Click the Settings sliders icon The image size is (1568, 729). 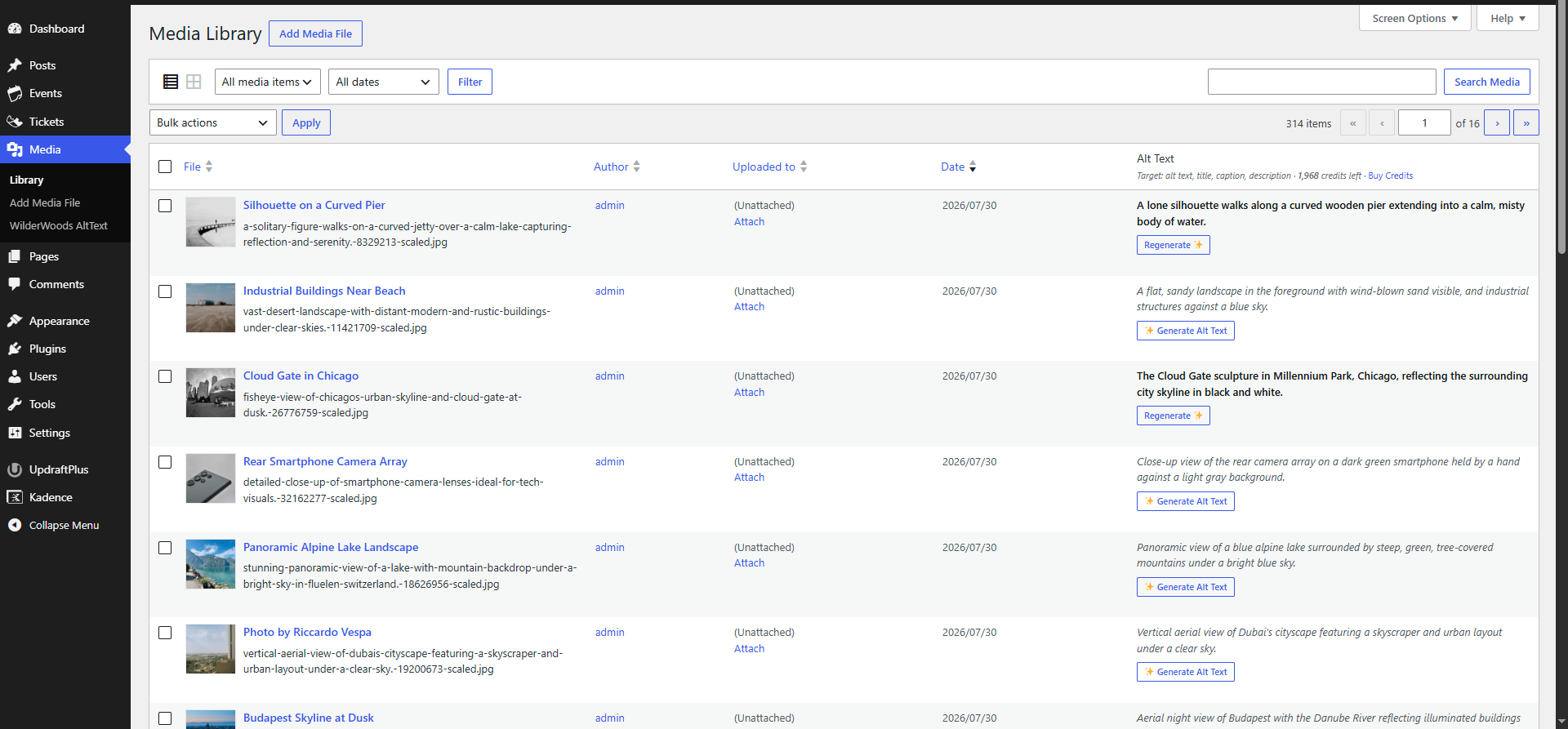point(15,433)
